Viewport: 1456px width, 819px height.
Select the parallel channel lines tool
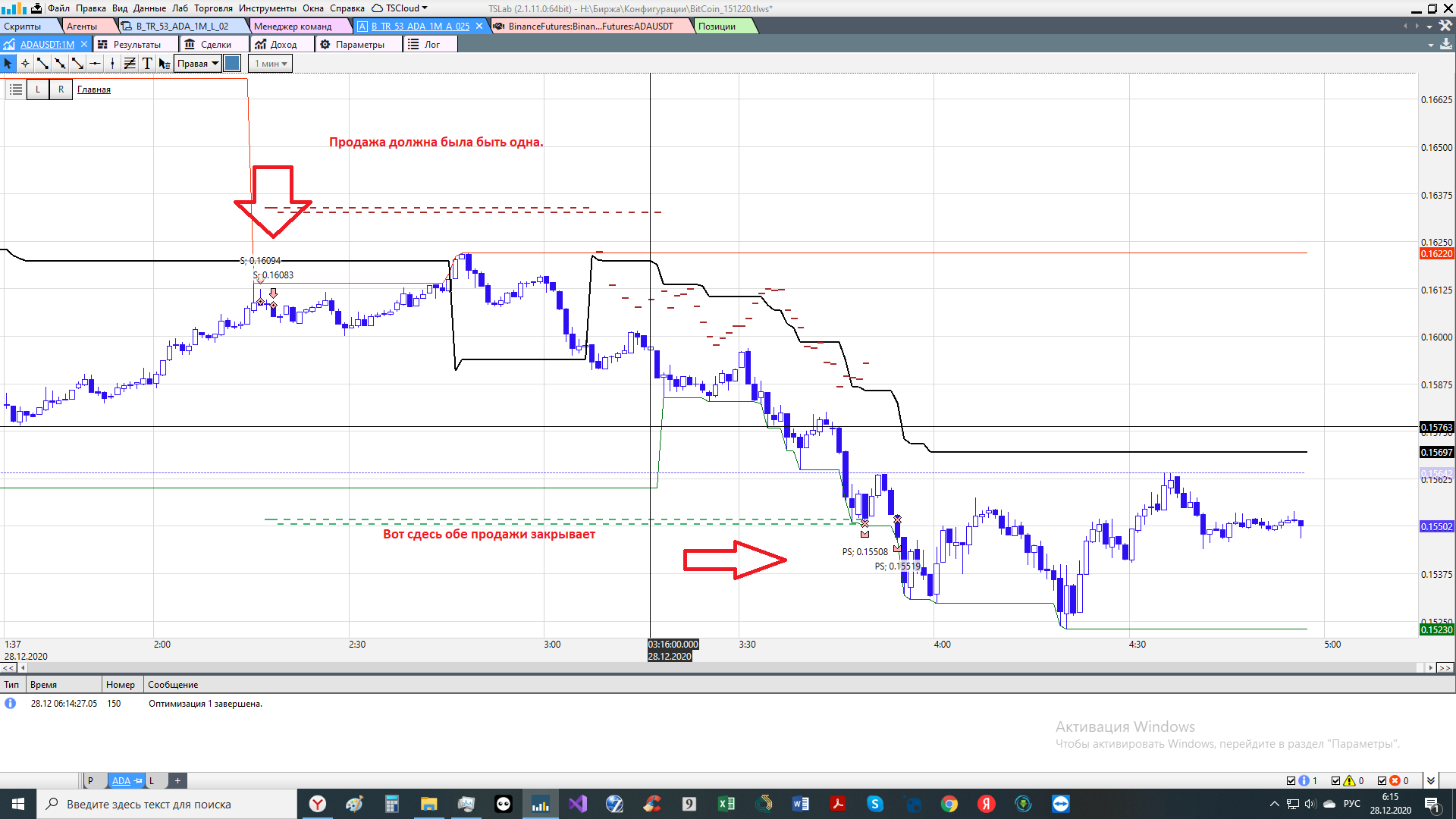[x=130, y=64]
